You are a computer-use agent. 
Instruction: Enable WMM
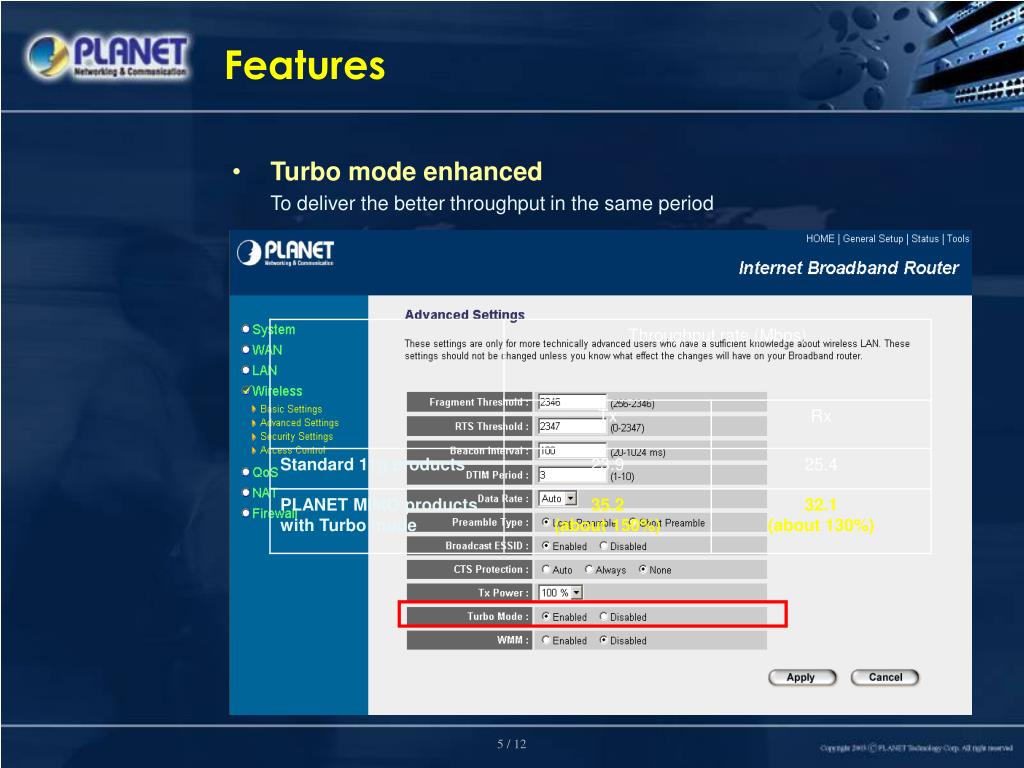(546, 641)
